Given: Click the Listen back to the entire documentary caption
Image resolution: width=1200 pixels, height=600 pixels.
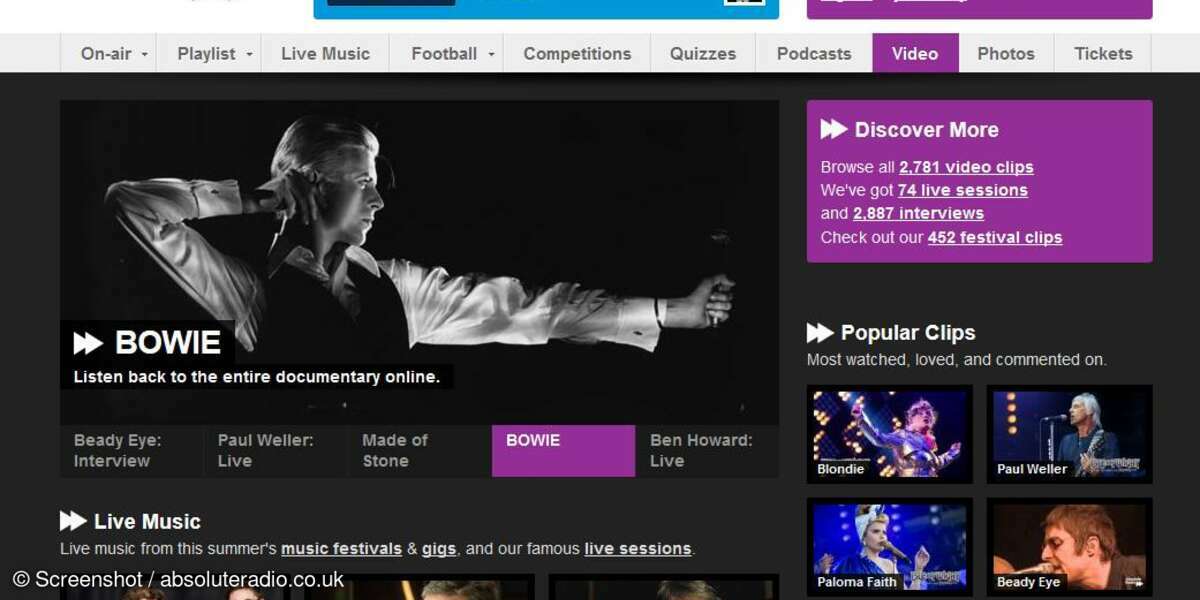Looking at the screenshot, I should coord(257,377).
